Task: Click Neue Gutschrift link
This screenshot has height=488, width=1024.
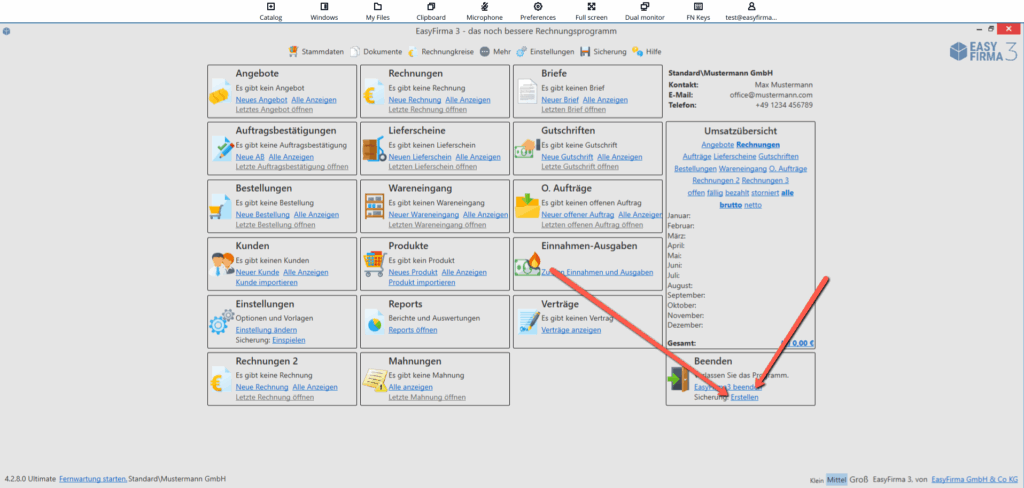Action: tap(567, 157)
